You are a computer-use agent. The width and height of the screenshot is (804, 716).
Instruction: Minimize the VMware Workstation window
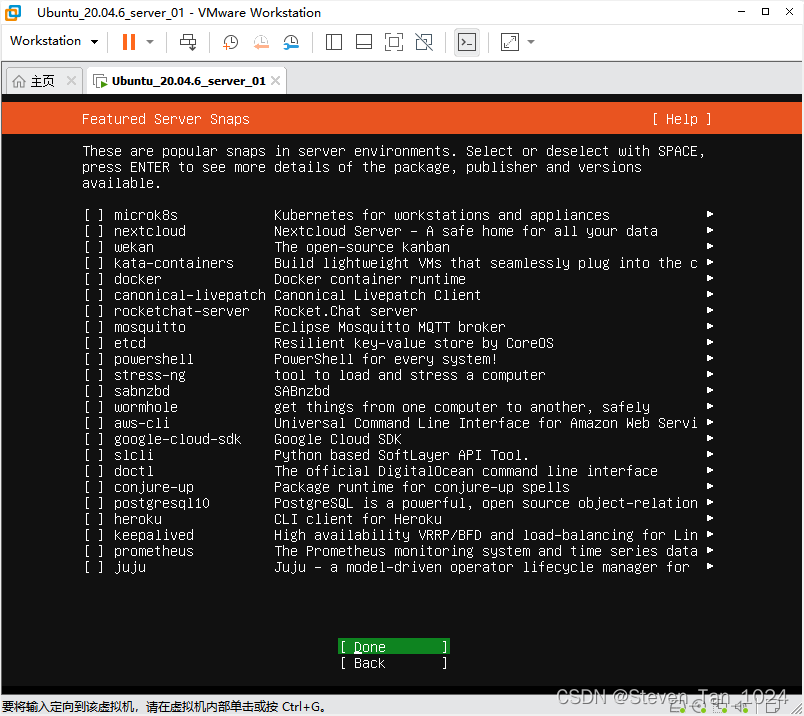click(741, 12)
